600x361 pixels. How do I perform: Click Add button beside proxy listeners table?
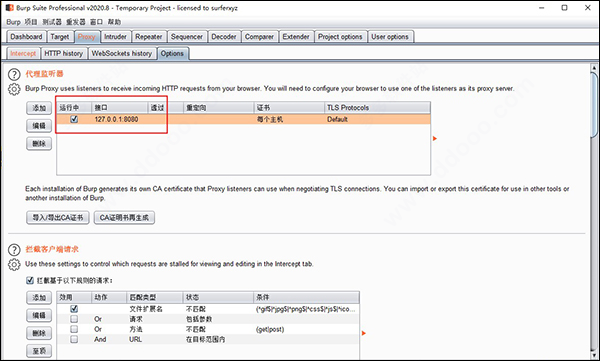(39, 108)
